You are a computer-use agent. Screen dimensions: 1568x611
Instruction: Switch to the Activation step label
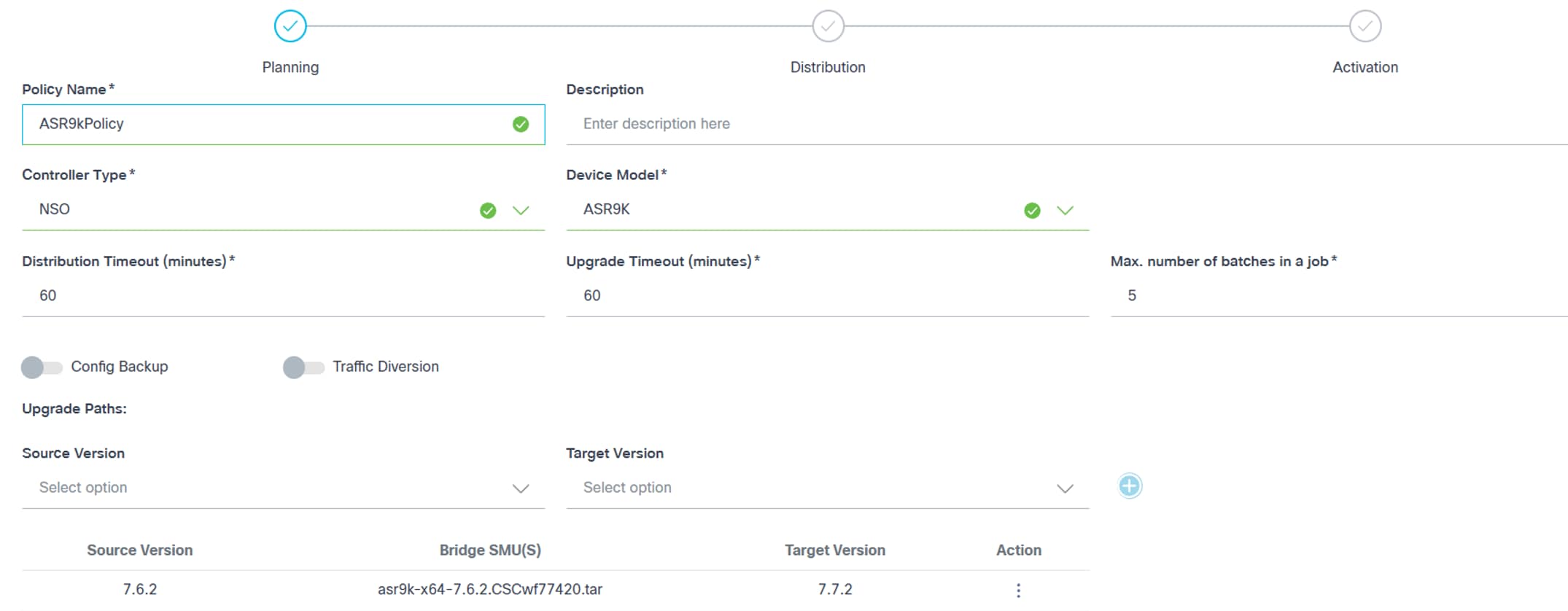pos(1365,67)
